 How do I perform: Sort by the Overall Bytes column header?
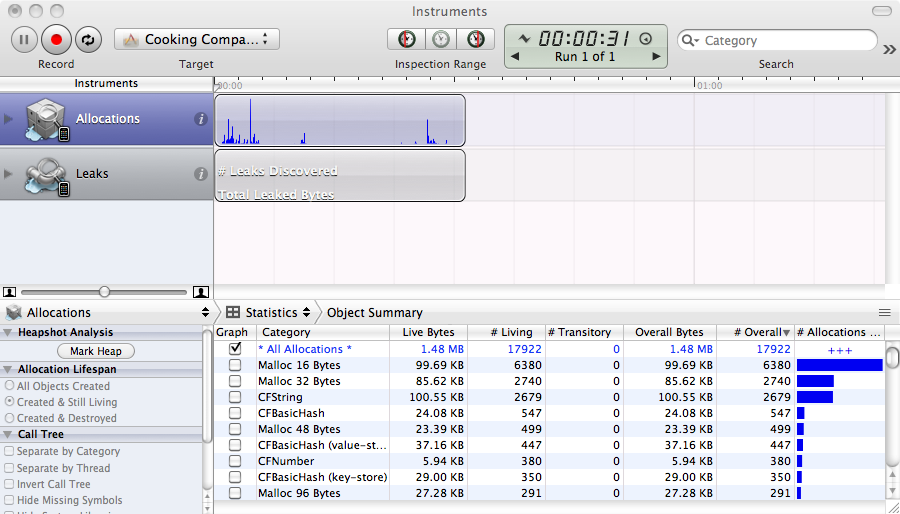669,332
